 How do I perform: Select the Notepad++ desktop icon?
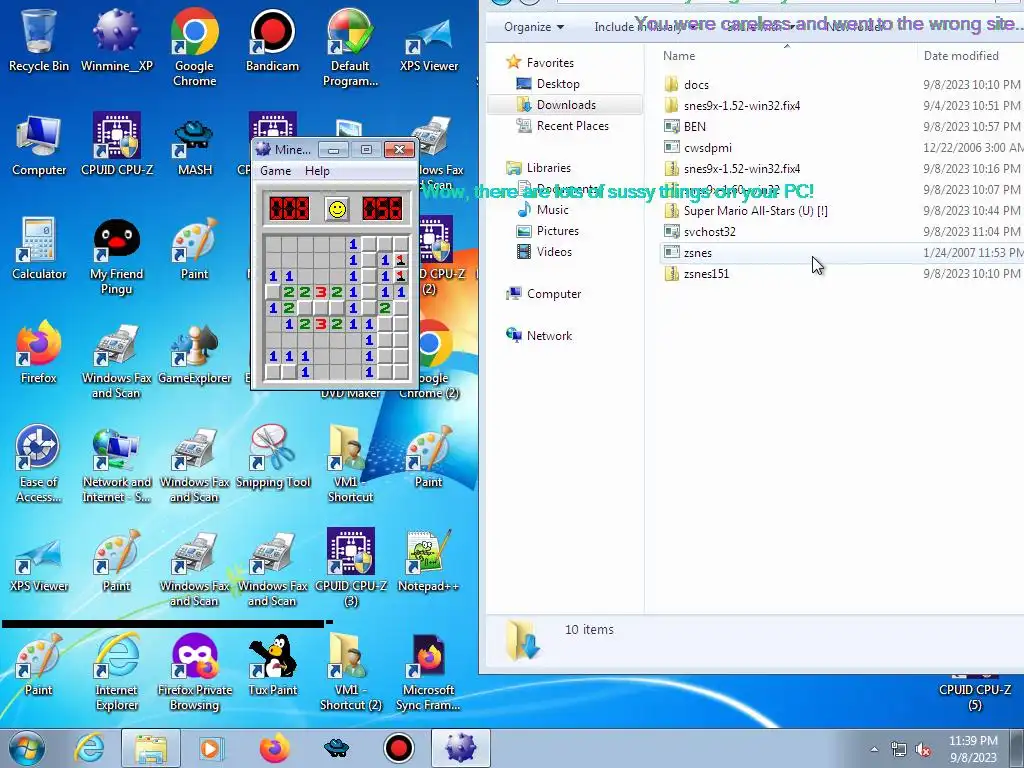[428, 560]
